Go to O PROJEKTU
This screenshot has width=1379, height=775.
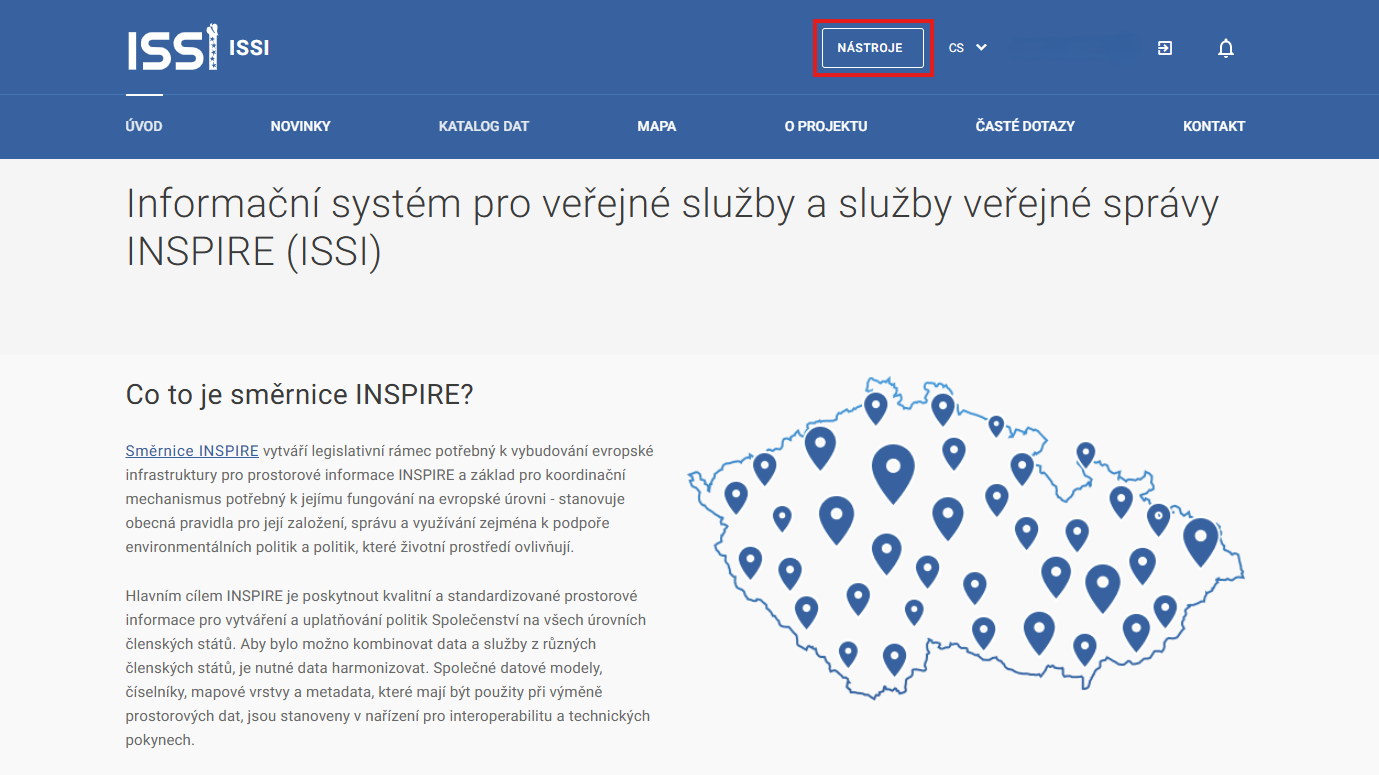pos(827,126)
